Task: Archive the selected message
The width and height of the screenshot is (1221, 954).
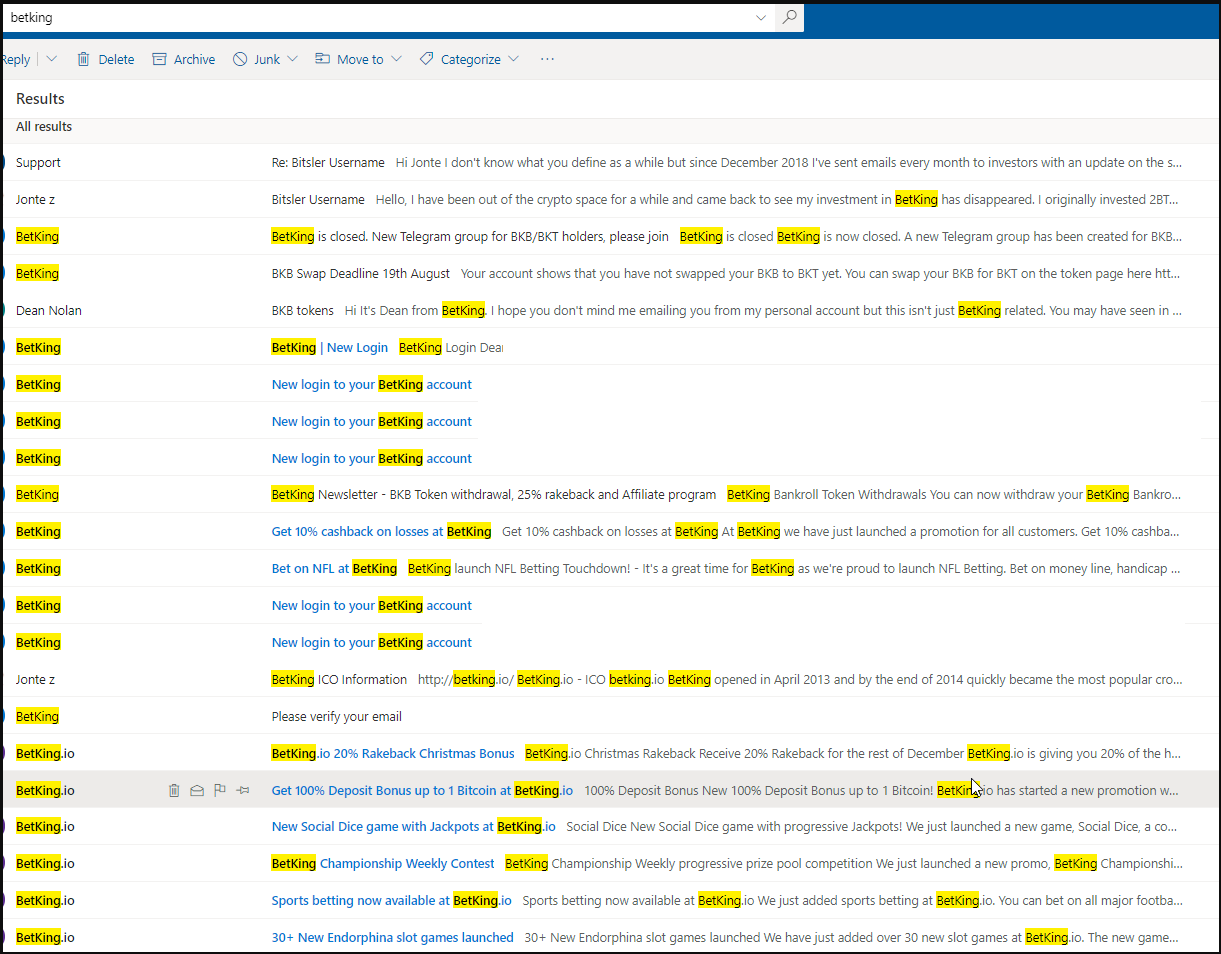Action: 184,59
